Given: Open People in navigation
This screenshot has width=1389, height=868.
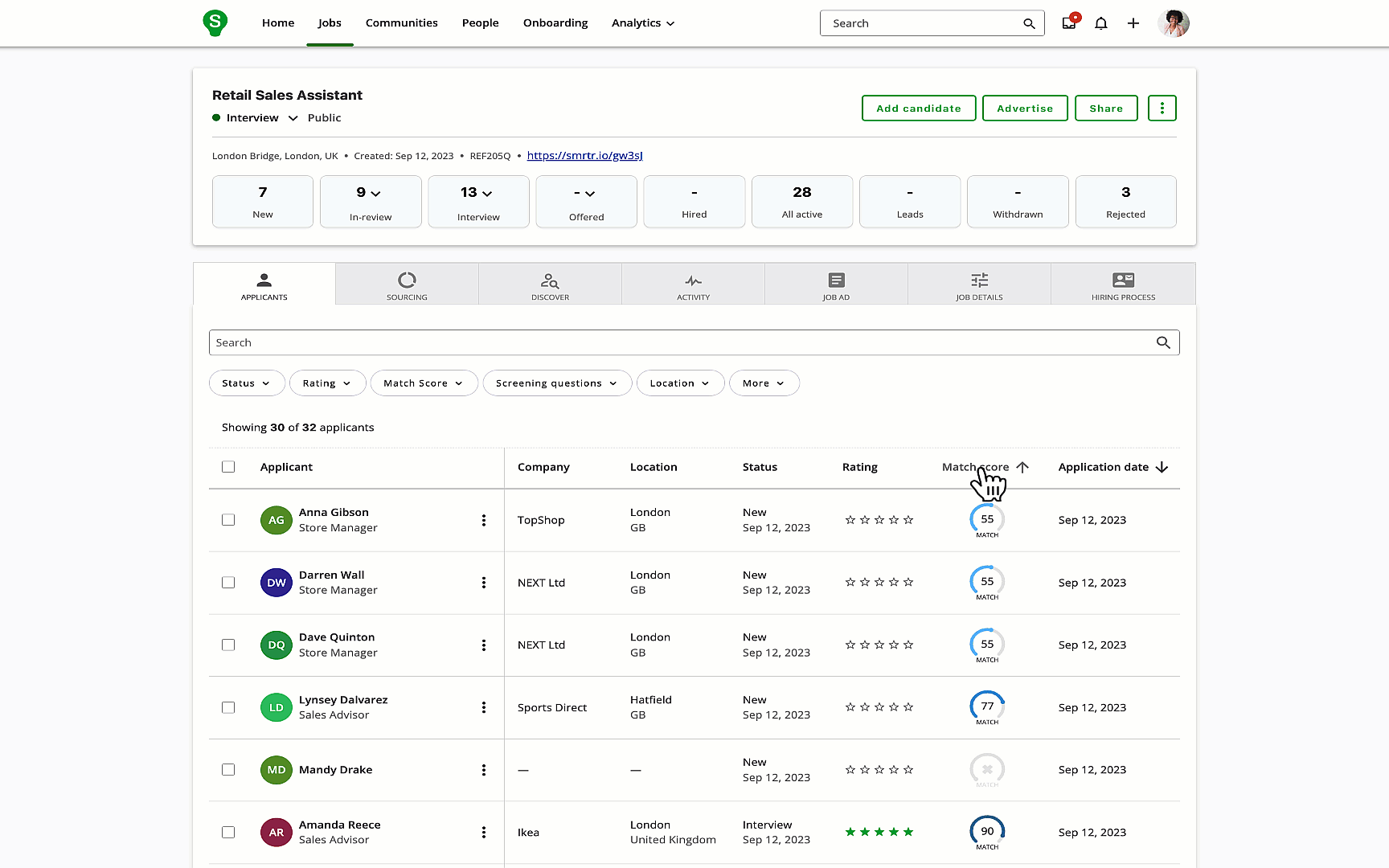Looking at the screenshot, I should [x=481, y=23].
